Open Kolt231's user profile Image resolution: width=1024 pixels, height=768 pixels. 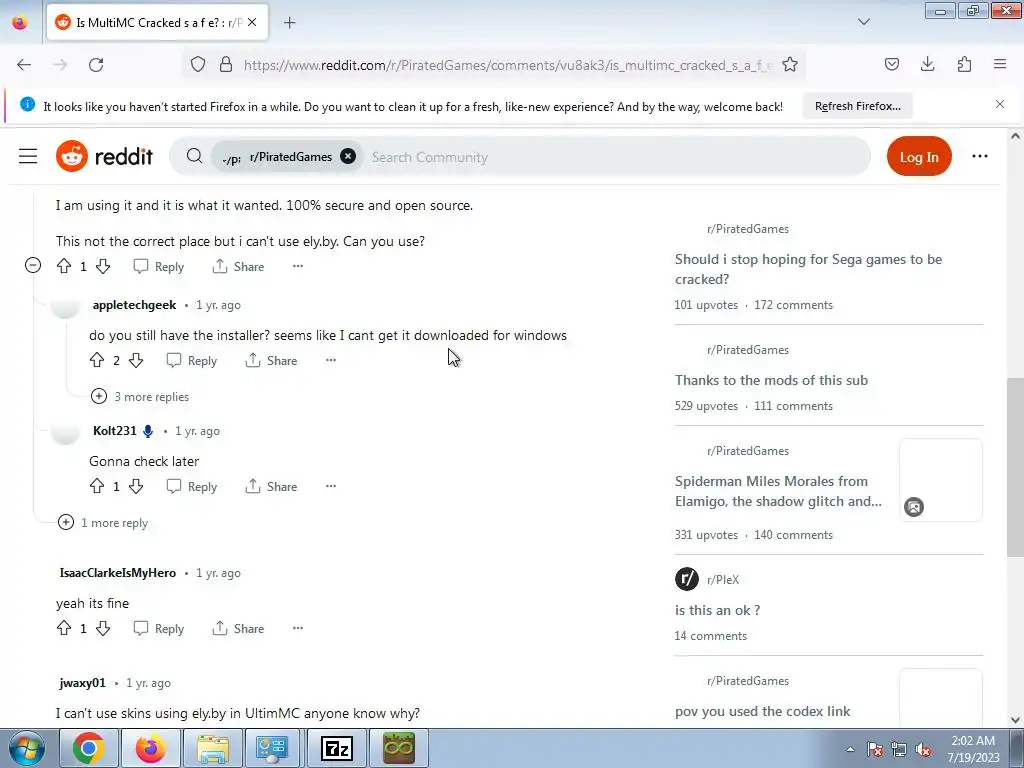[115, 431]
